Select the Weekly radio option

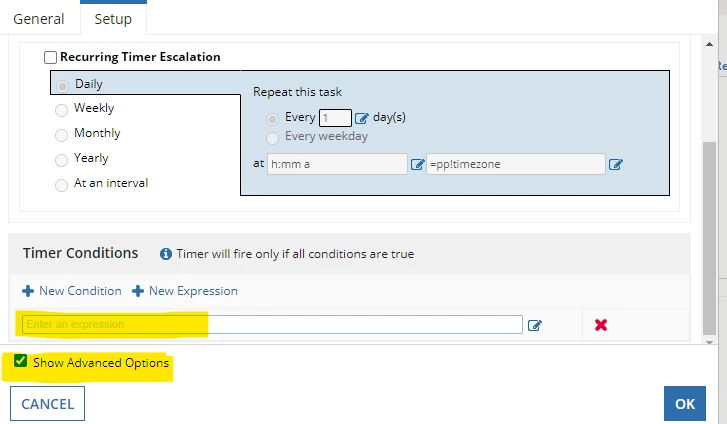pyautogui.click(x=61, y=110)
